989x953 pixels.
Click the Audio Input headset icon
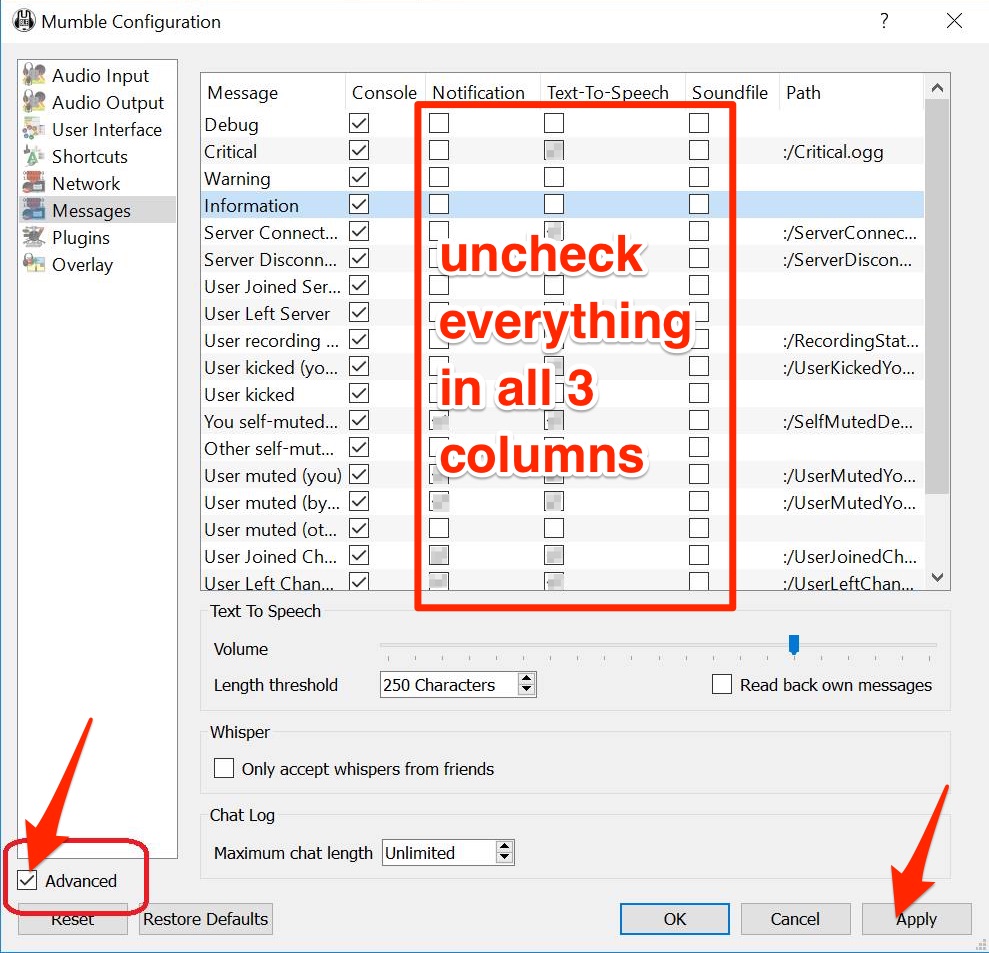[x=34, y=74]
